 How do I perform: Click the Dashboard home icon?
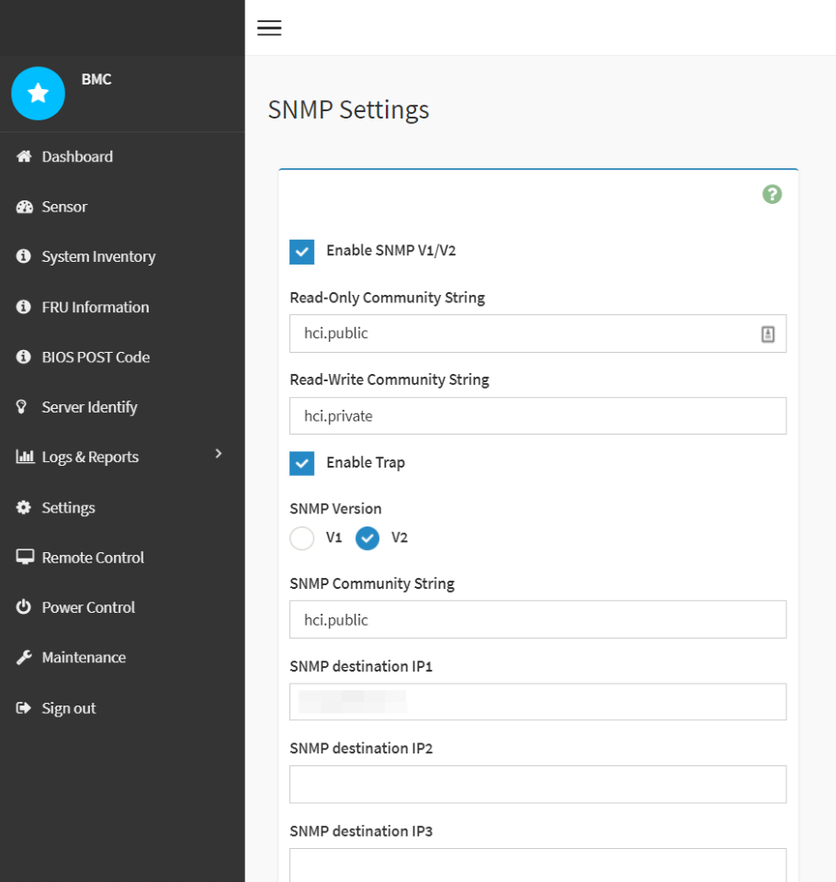pyautogui.click(x=24, y=156)
